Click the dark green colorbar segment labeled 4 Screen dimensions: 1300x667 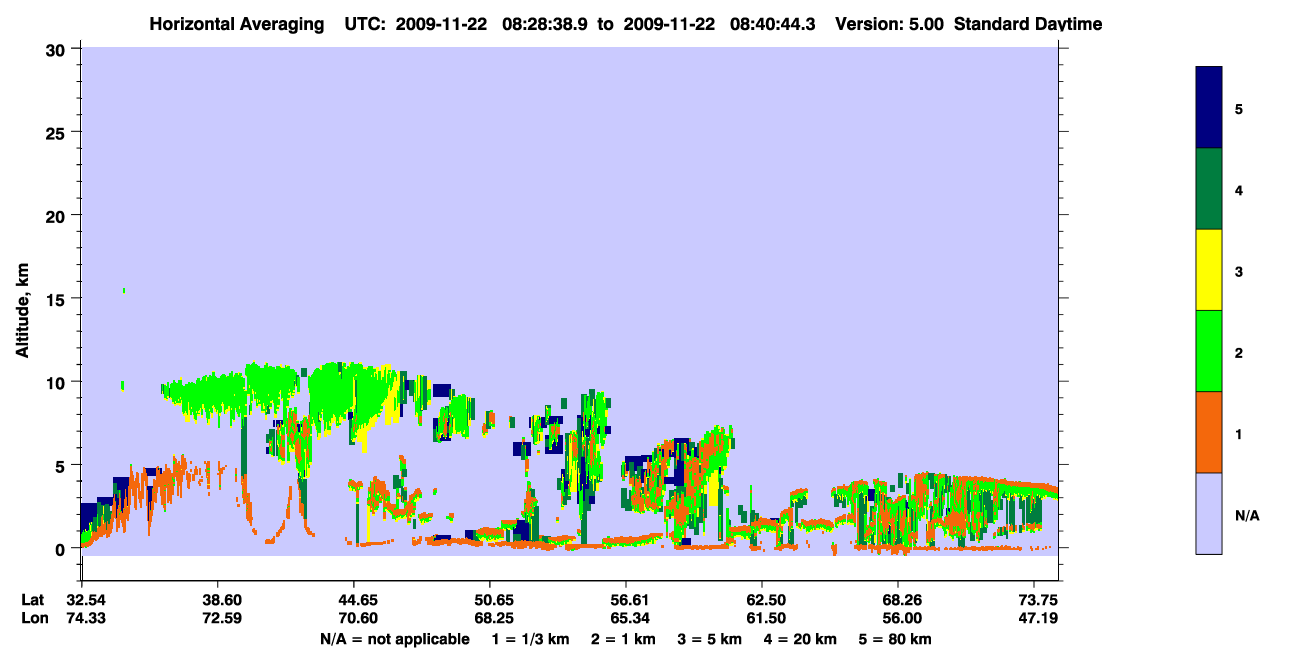1209,189
